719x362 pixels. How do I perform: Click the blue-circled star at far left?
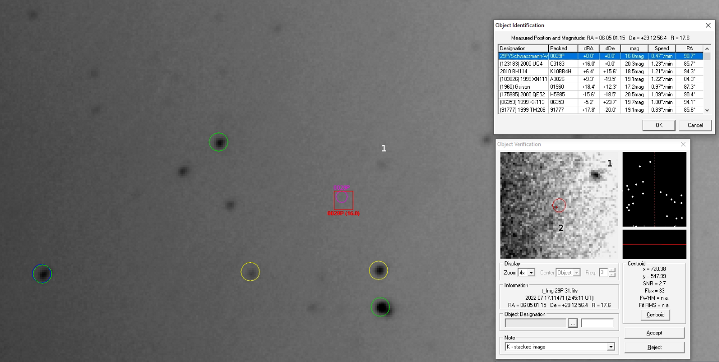pos(42,274)
